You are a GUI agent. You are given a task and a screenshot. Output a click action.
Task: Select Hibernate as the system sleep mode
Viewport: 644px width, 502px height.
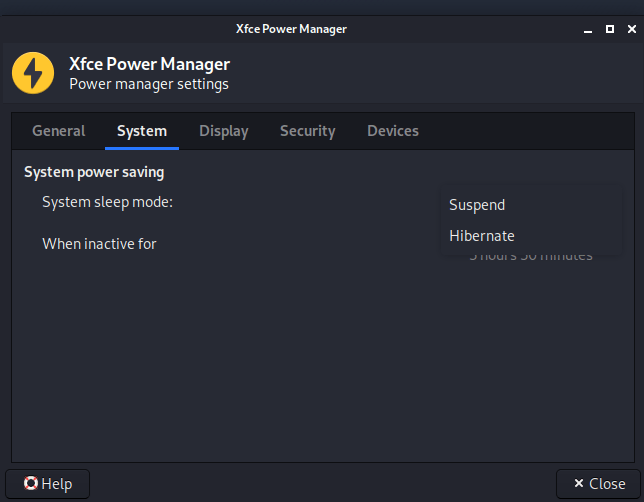482,236
